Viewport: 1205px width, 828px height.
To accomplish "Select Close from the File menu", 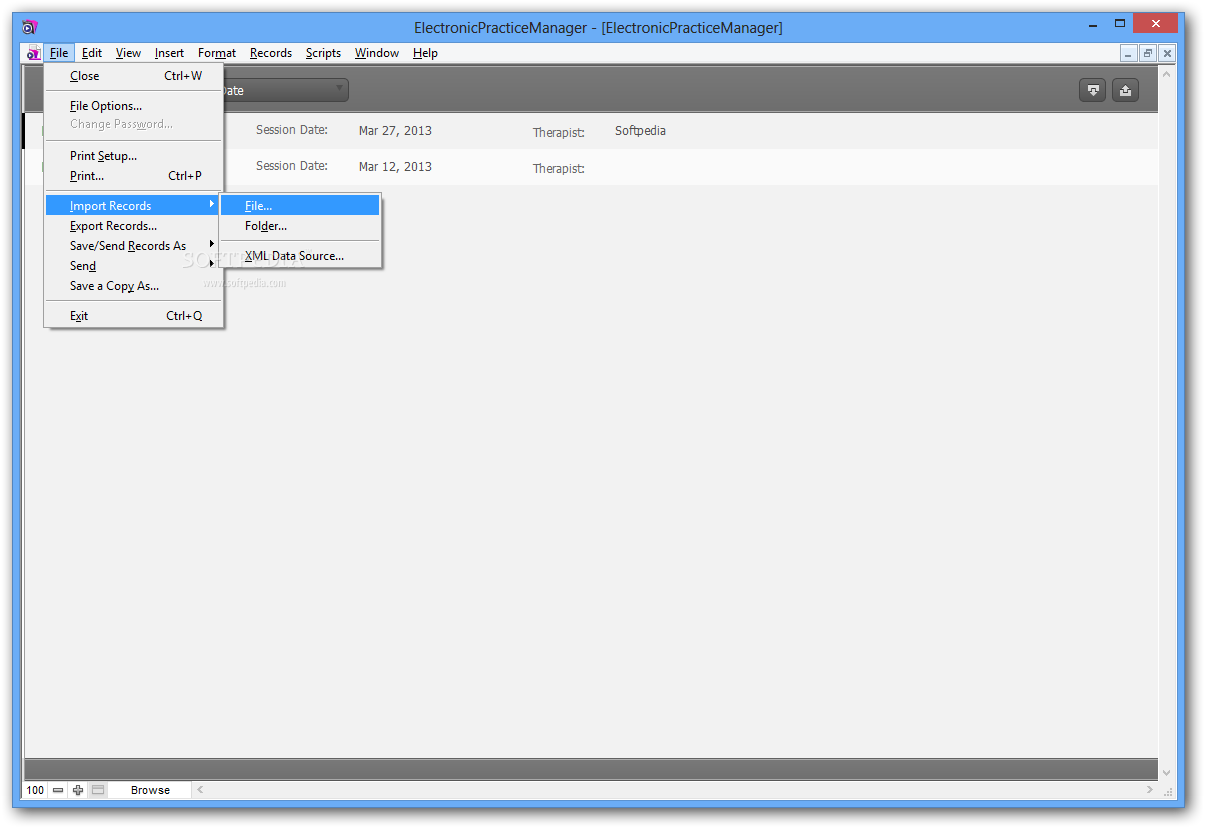I will [x=132, y=76].
